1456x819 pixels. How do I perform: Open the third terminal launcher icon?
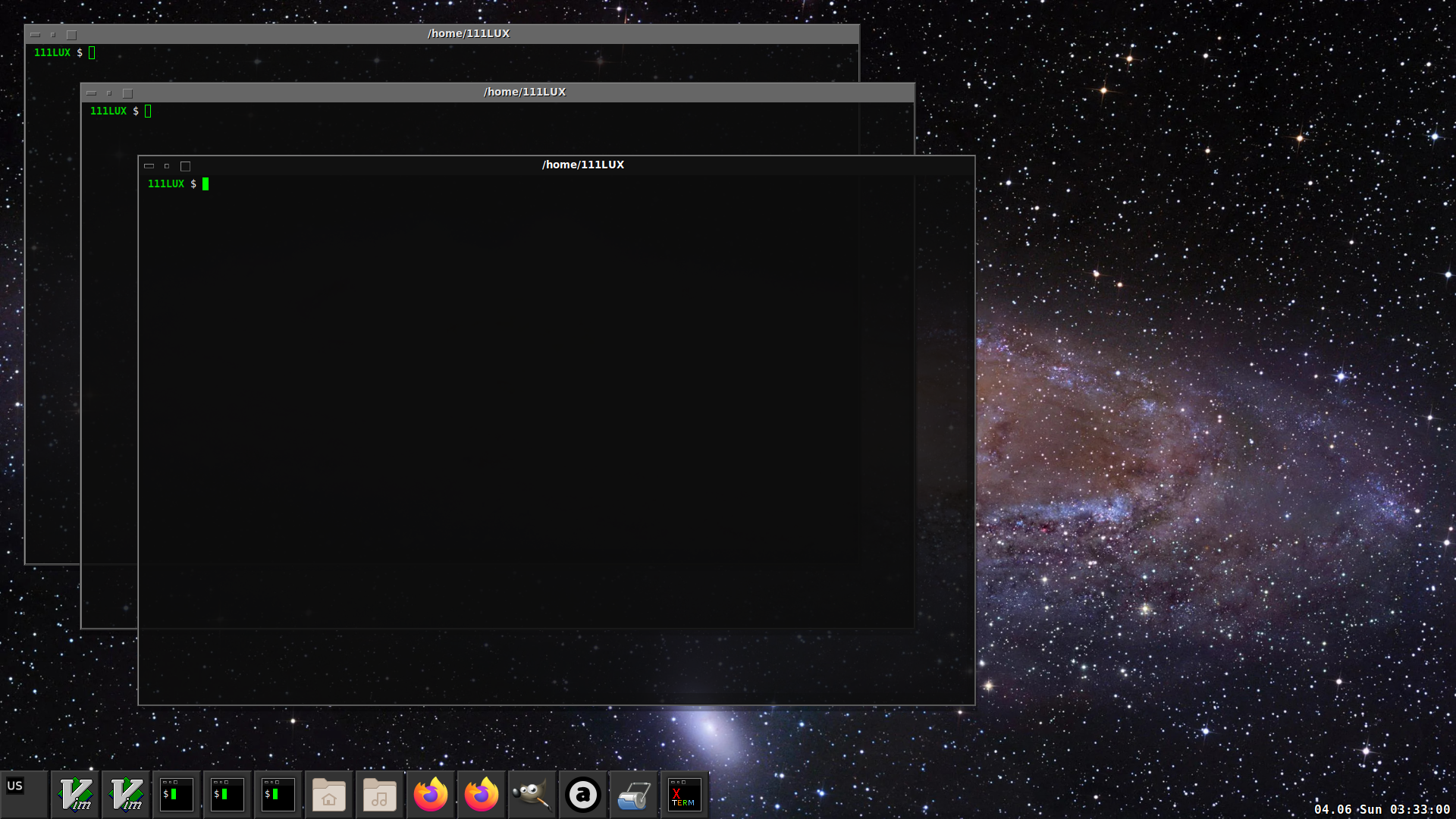click(x=278, y=795)
